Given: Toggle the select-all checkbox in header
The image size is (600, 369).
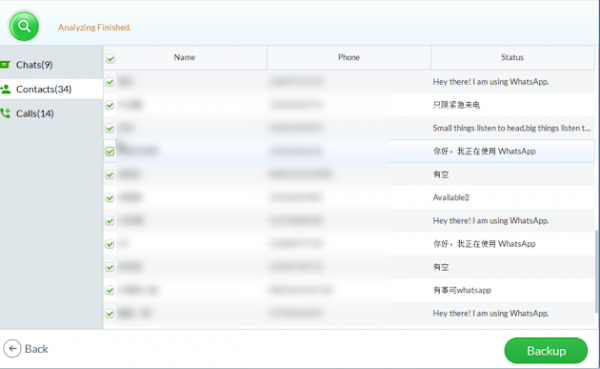Looking at the screenshot, I should [x=111, y=59].
